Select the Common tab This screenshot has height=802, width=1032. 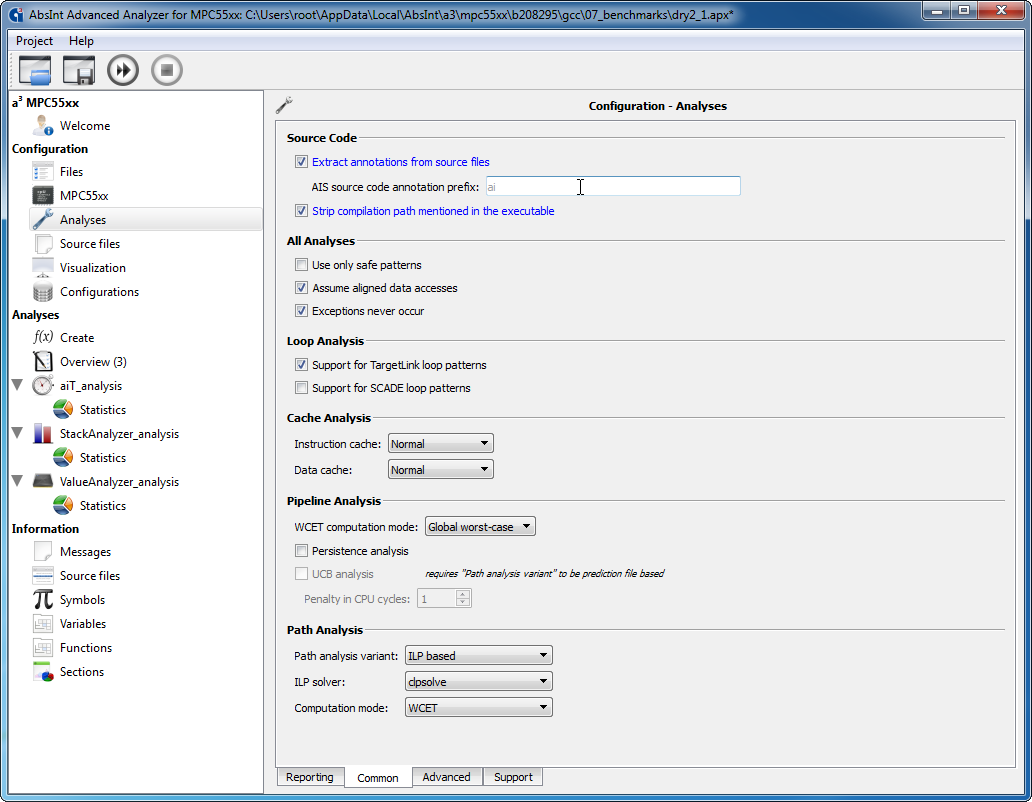click(x=378, y=778)
